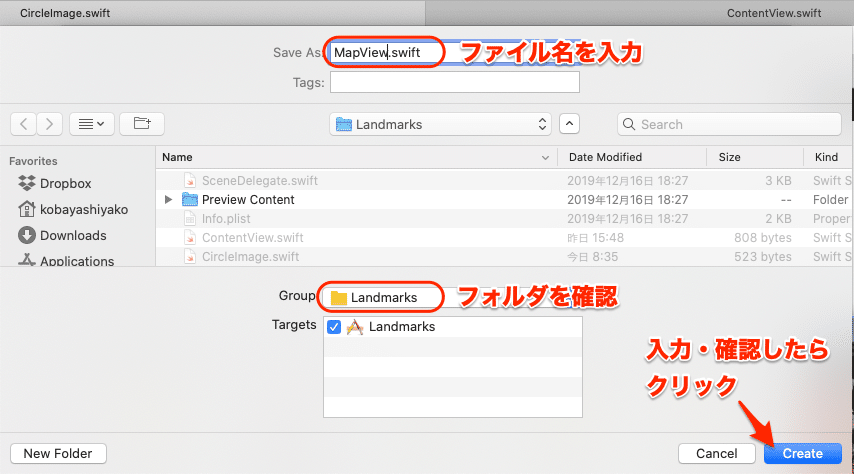Click the SceneDelegate.swift file icon
This screenshot has width=854, height=474.
point(190,180)
